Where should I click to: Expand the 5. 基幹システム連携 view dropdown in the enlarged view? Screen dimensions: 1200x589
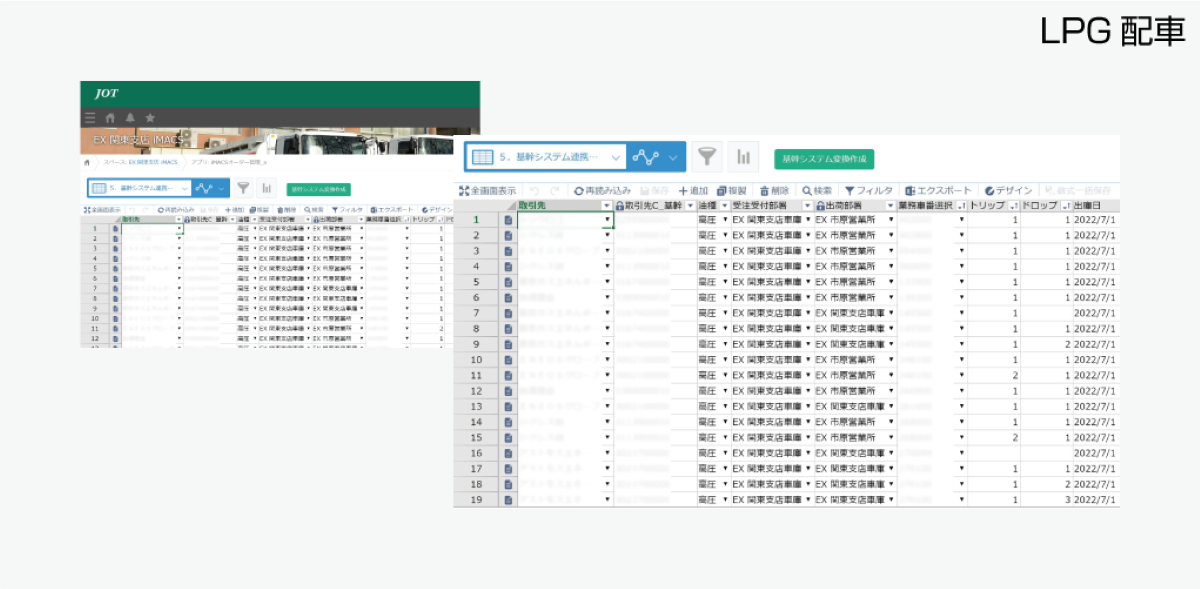click(x=616, y=157)
